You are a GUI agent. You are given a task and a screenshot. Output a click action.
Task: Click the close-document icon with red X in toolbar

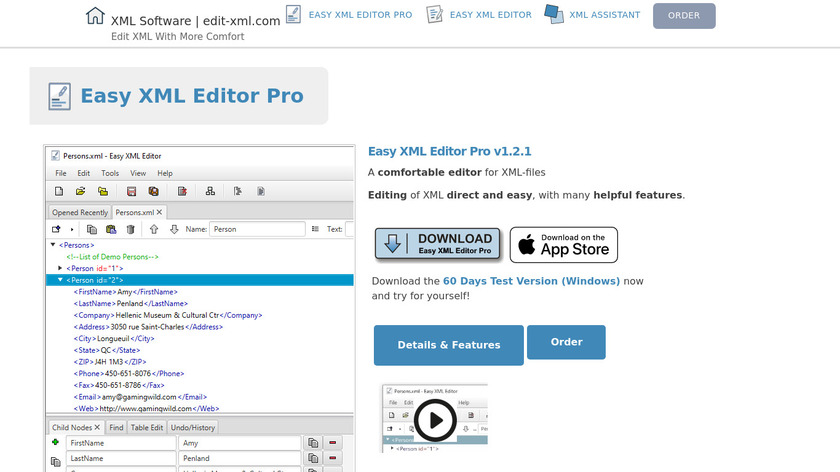(x=182, y=191)
